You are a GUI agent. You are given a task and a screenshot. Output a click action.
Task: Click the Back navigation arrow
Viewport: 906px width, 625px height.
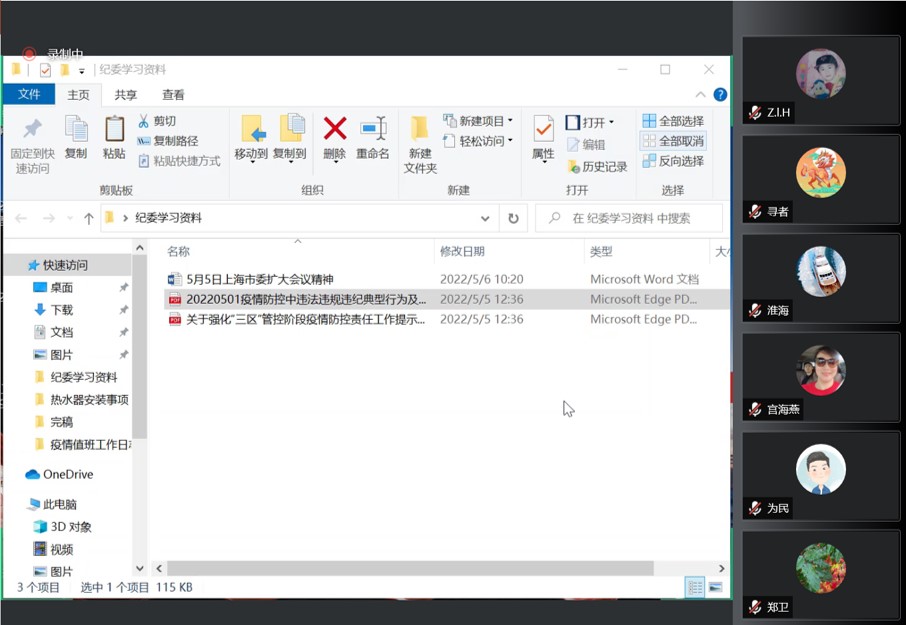pos(21,218)
